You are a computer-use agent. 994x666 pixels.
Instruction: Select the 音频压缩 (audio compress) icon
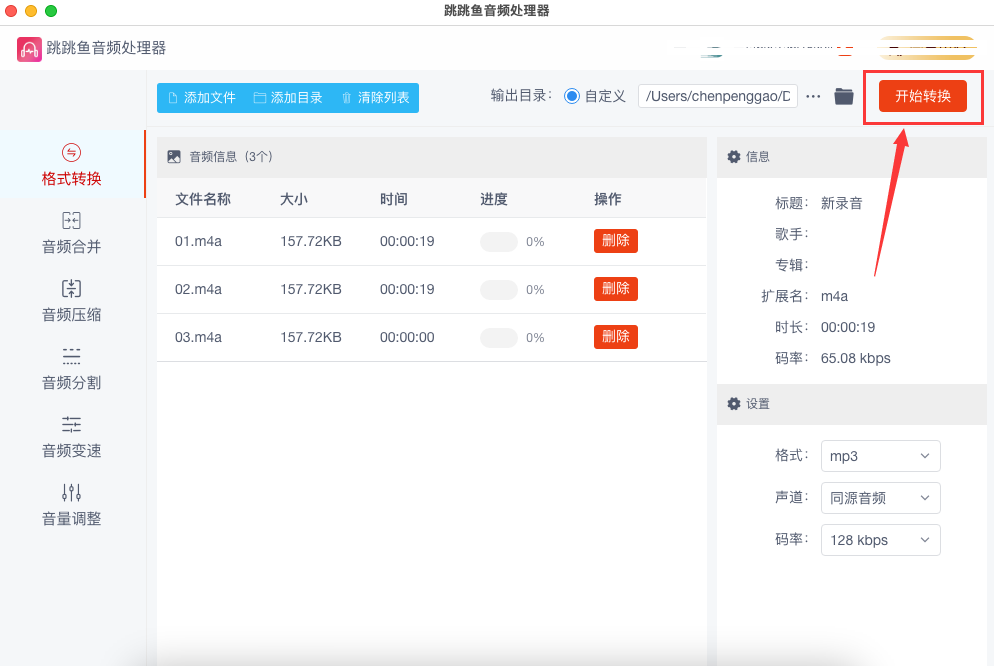pos(71,289)
